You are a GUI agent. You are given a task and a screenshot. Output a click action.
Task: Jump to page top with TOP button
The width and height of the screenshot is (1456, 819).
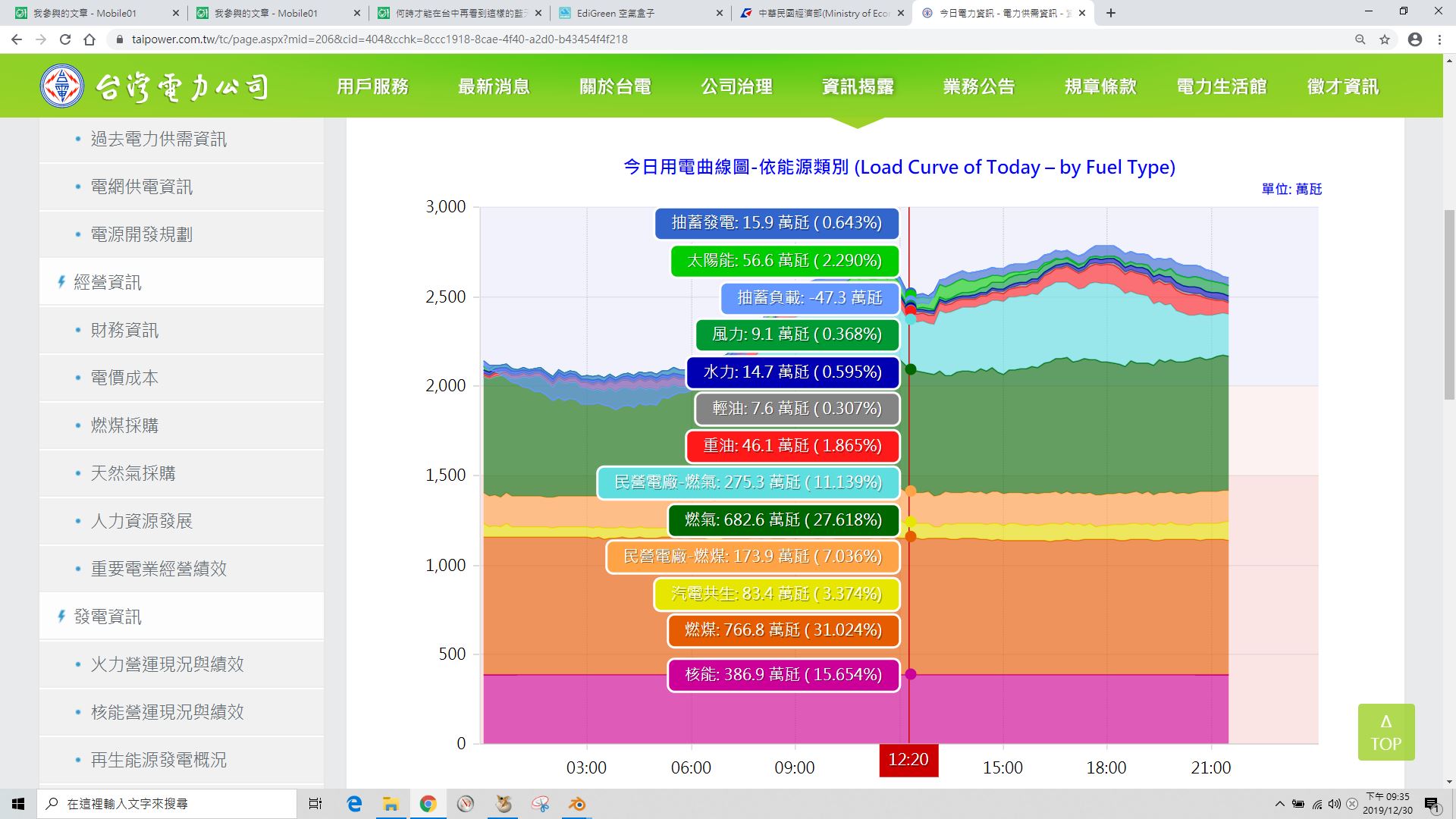point(1386,733)
